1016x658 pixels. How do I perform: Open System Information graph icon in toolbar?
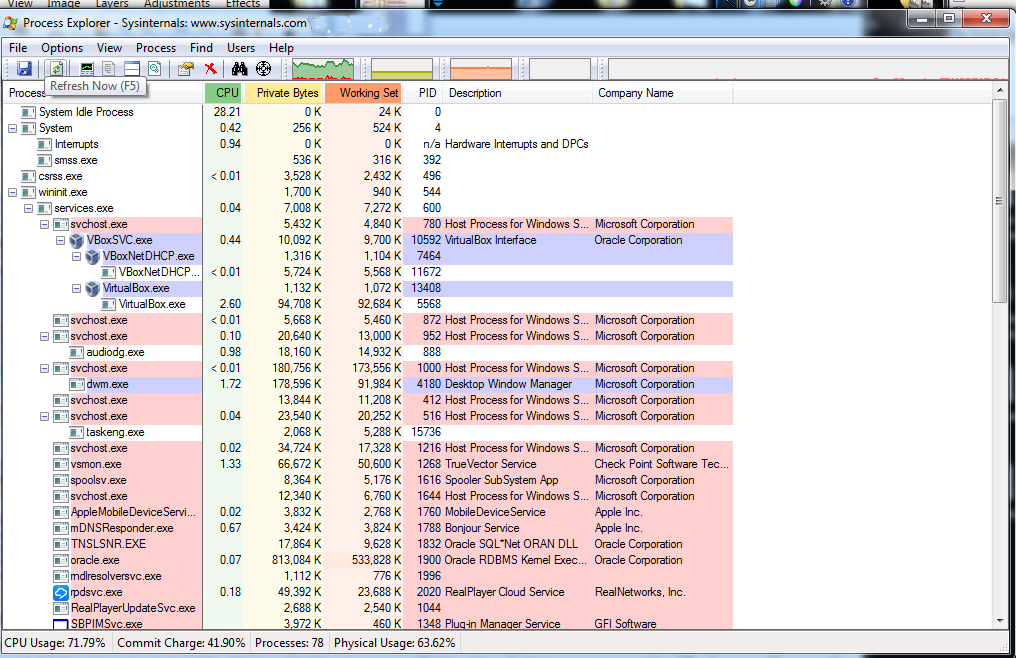tap(87, 69)
